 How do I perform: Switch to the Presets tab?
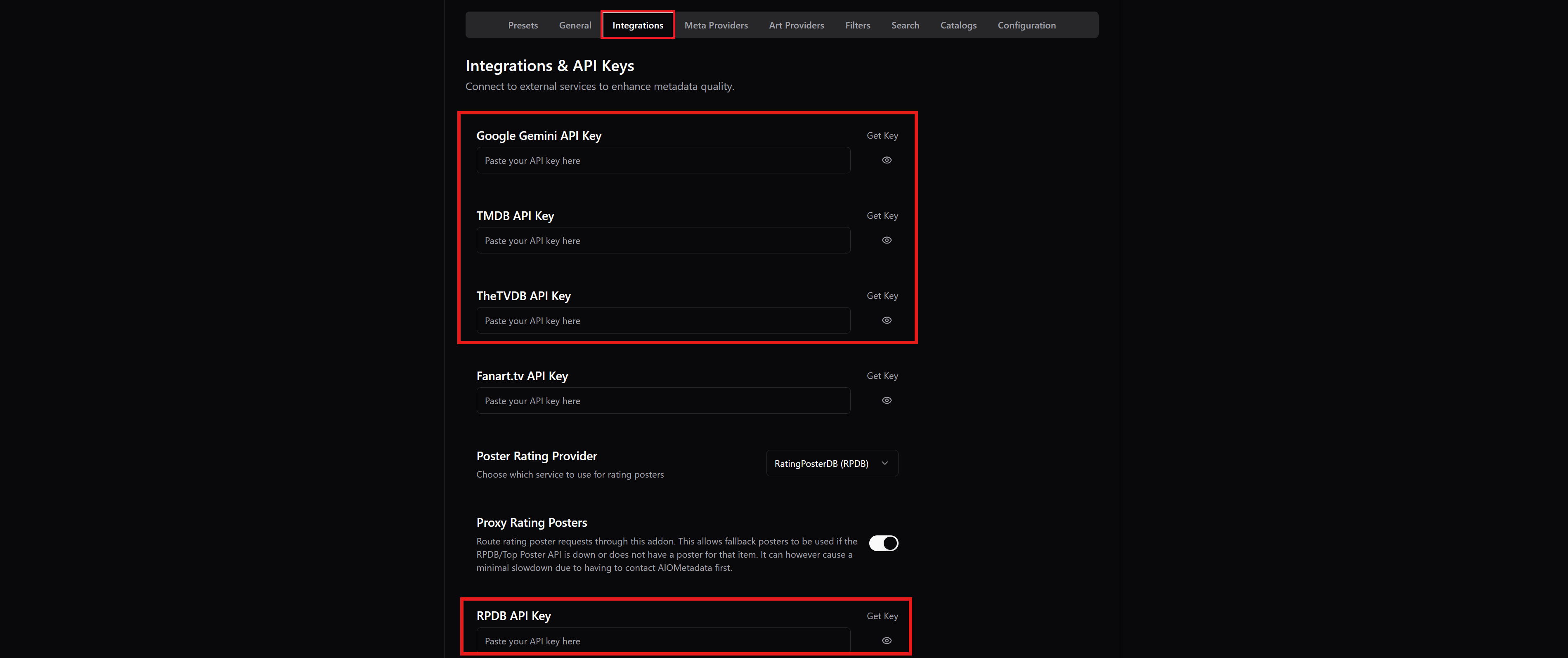coord(522,25)
